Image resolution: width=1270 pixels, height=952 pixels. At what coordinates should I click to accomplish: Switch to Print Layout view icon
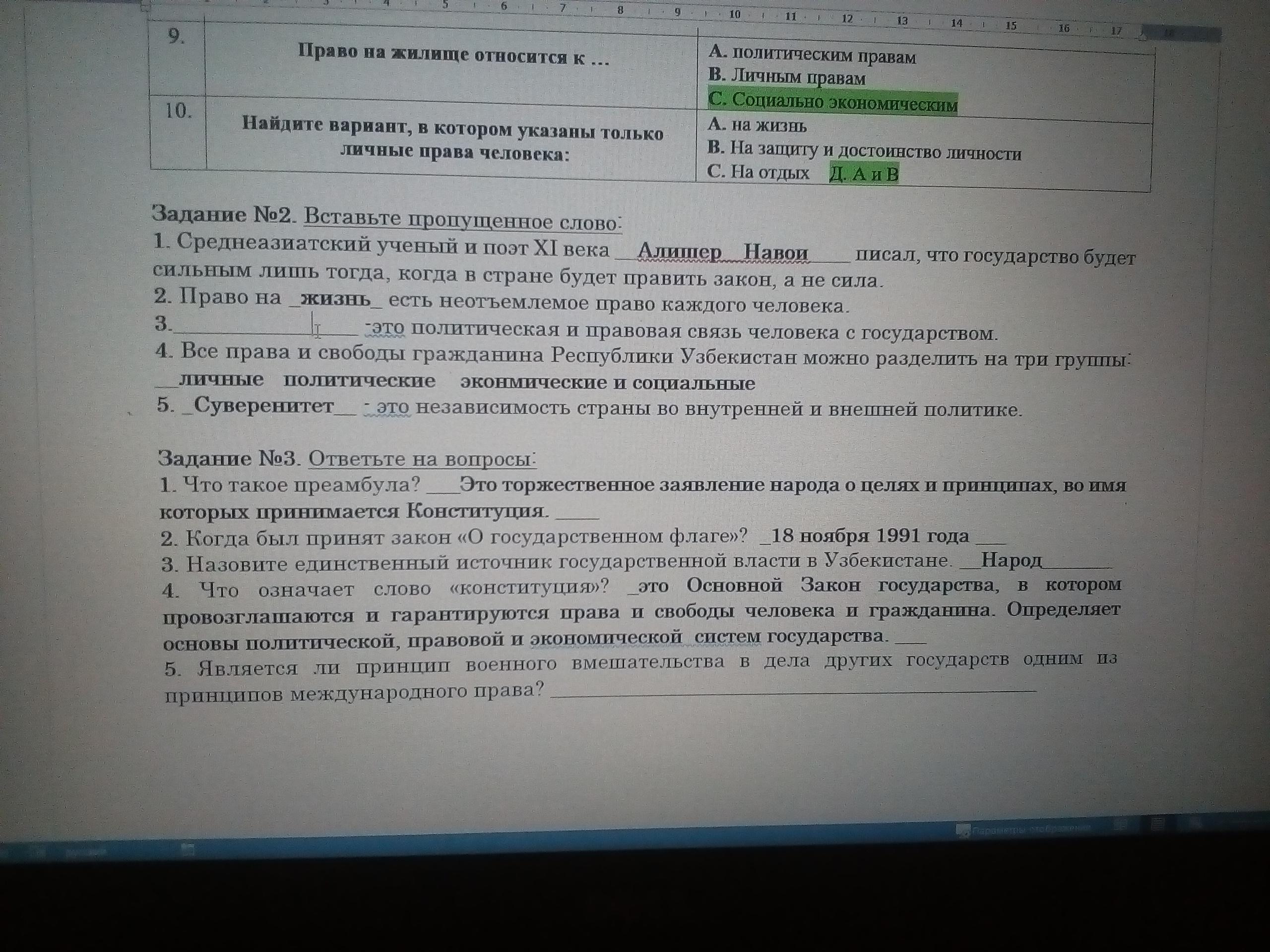(x=1157, y=825)
